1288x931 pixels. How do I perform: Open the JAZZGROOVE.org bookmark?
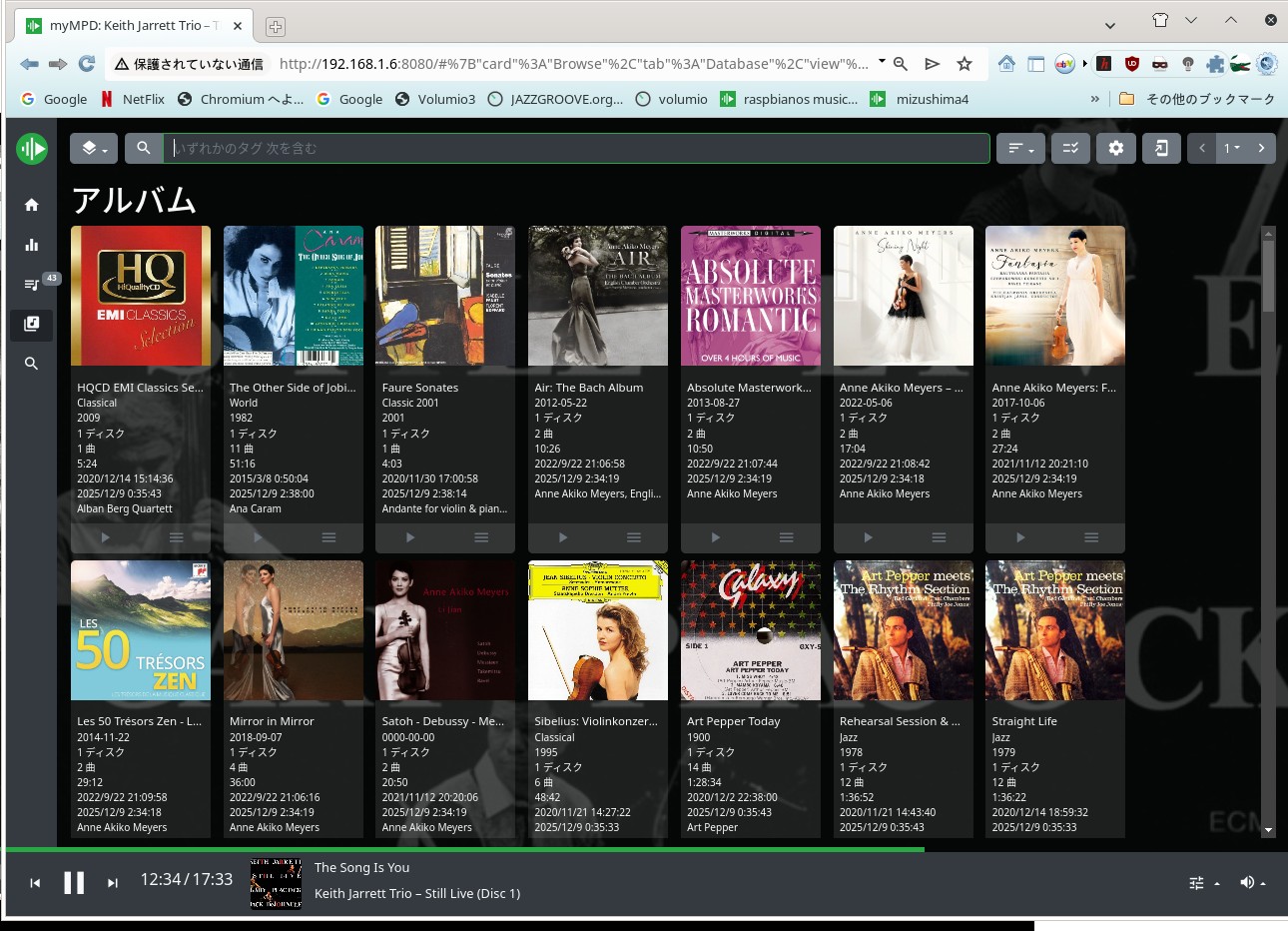(x=555, y=99)
